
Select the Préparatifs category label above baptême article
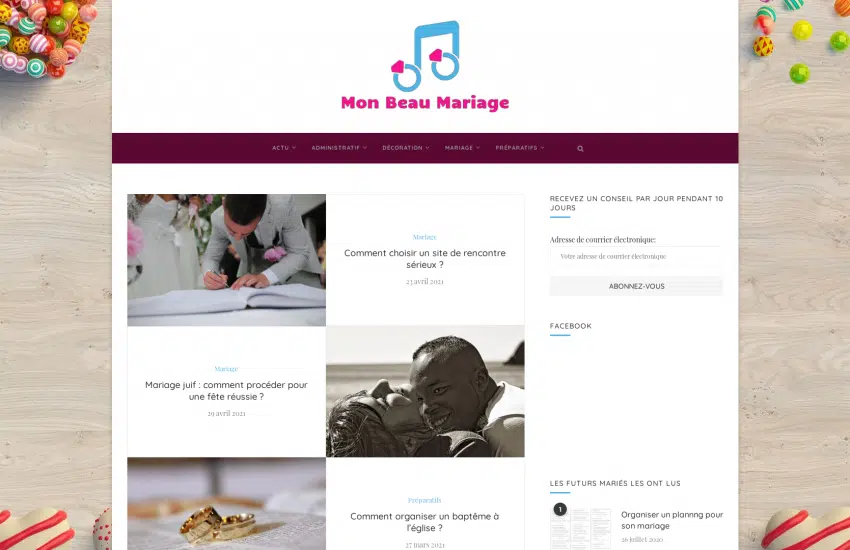(x=424, y=500)
